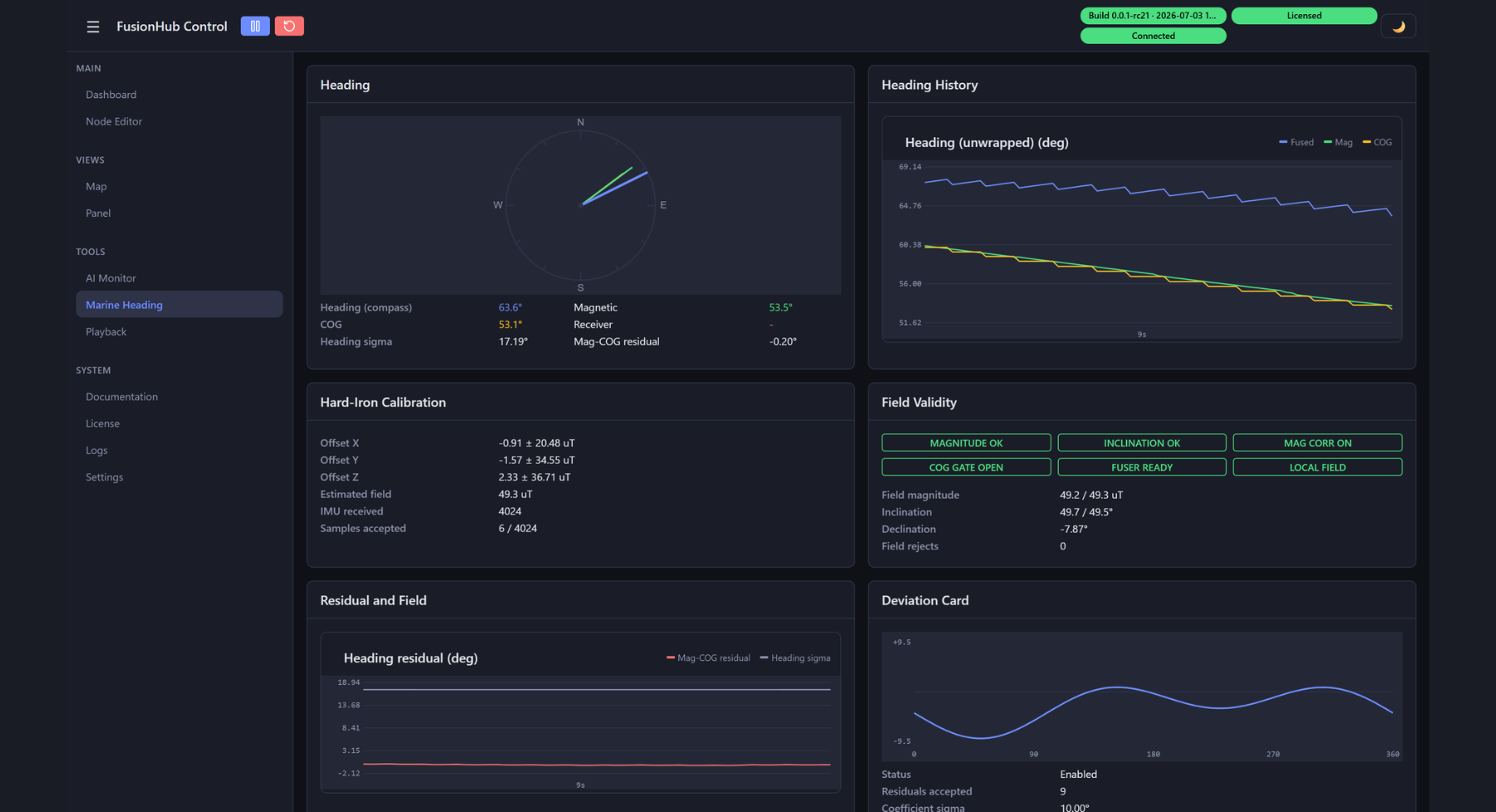
Task: Open the Playback tool
Action: [x=106, y=332]
